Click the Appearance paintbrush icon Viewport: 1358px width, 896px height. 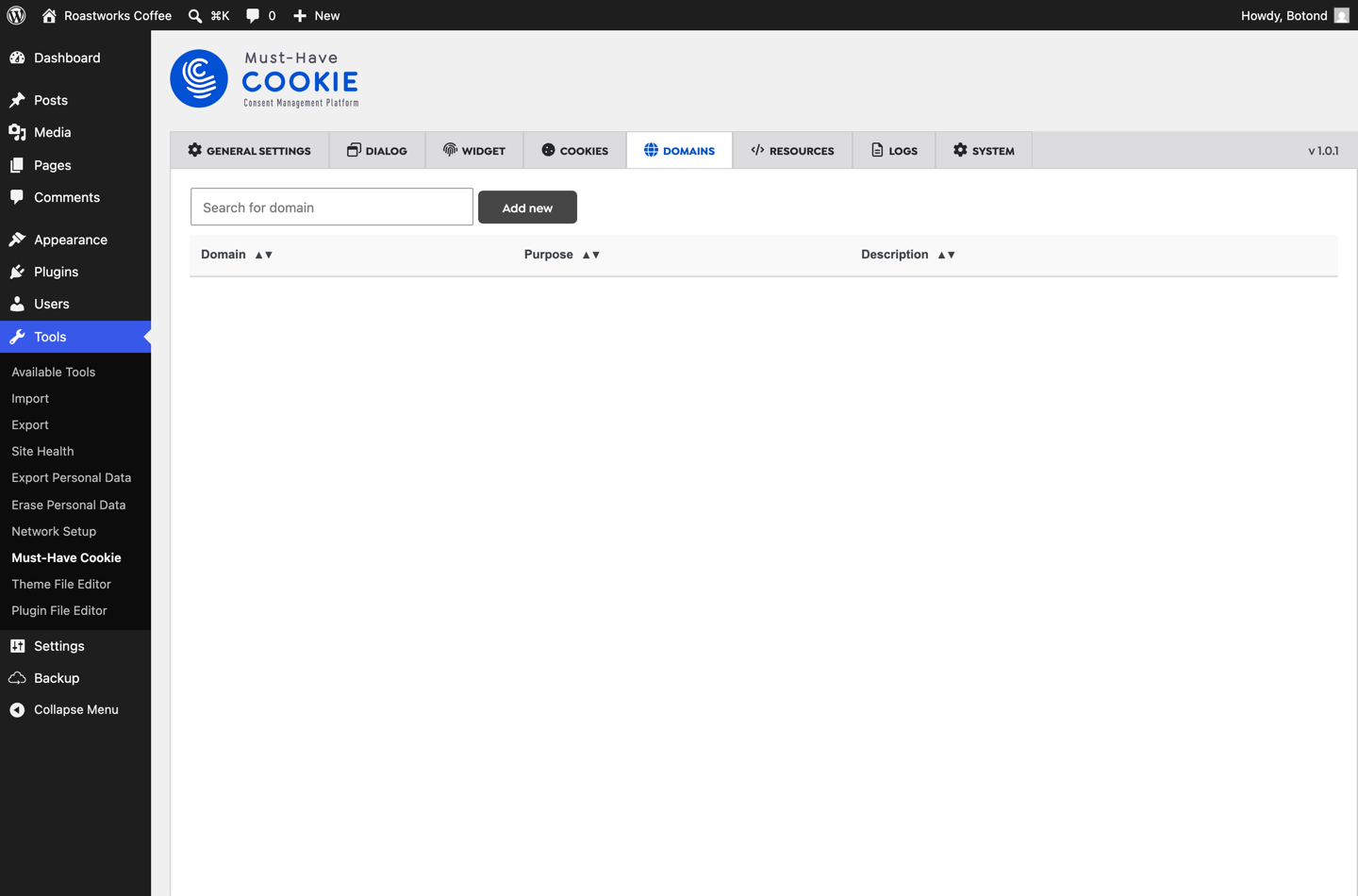(17, 240)
